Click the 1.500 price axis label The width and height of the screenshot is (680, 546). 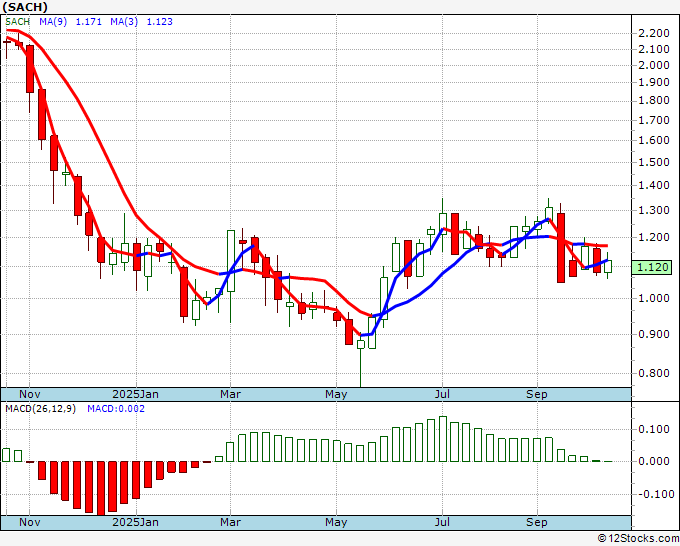coord(654,163)
